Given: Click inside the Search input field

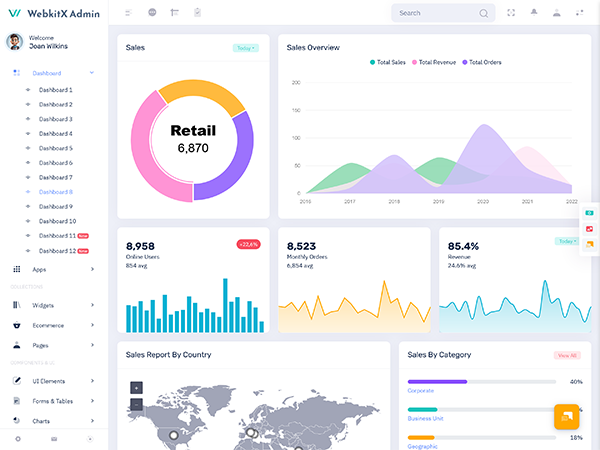Looking at the screenshot, I should click(435, 13).
